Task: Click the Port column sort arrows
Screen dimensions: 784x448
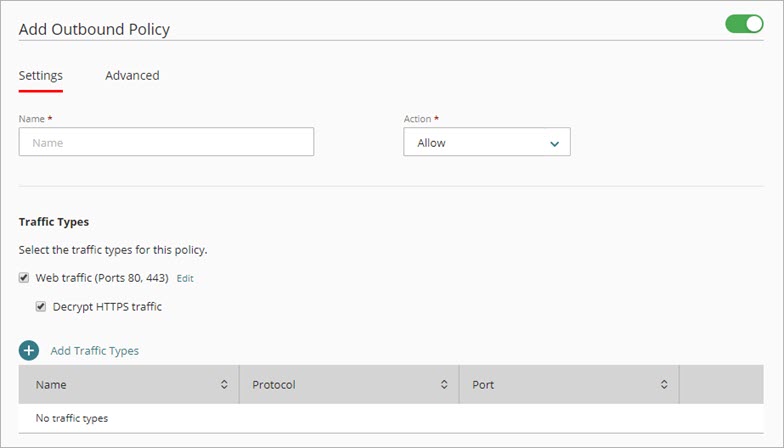Action: tap(664, 385)
